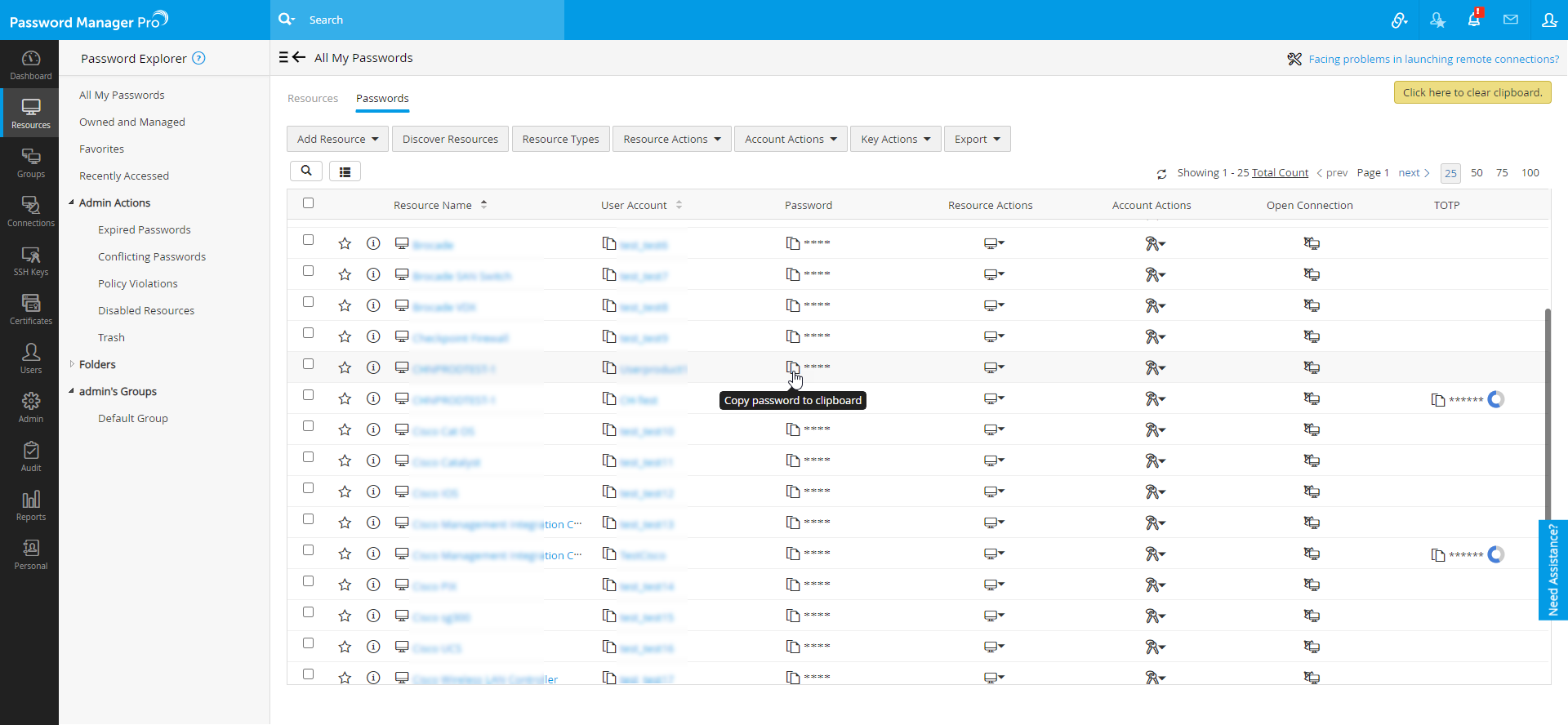
Task: Click the chain link icon in header
Action: tap(1400, 20)
